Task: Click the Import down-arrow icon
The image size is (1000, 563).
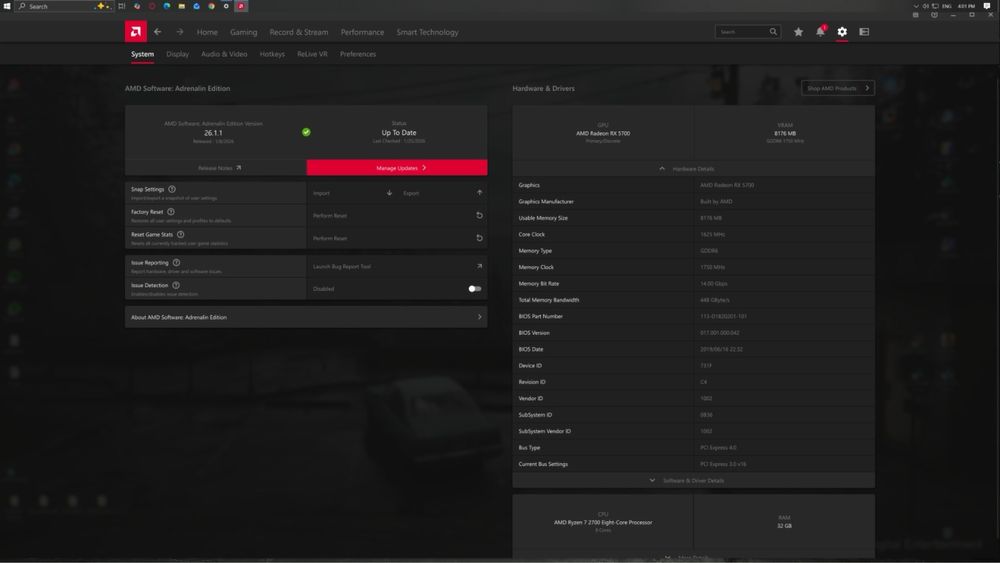Action: 389,193
